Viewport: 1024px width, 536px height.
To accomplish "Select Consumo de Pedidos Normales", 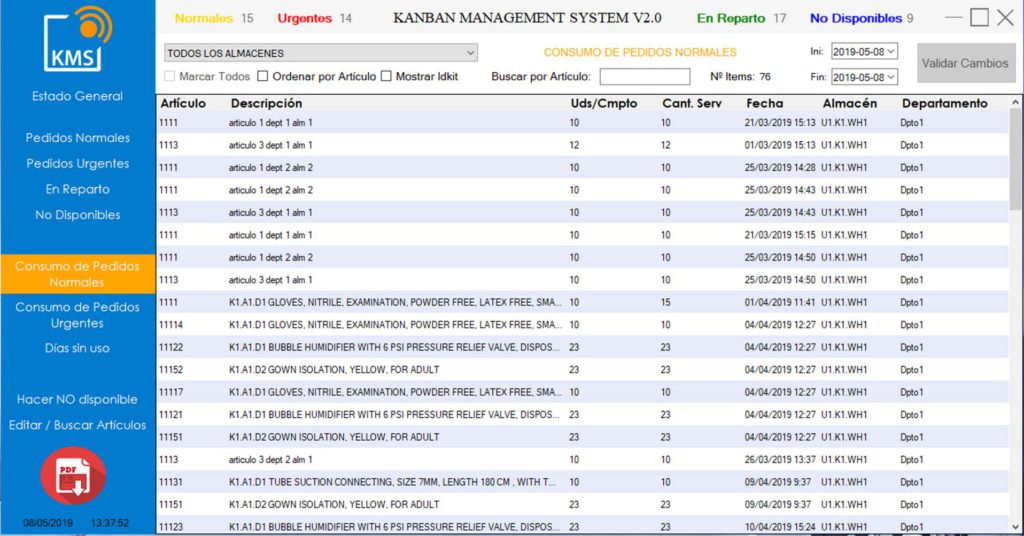I will [x=78, y=274].
